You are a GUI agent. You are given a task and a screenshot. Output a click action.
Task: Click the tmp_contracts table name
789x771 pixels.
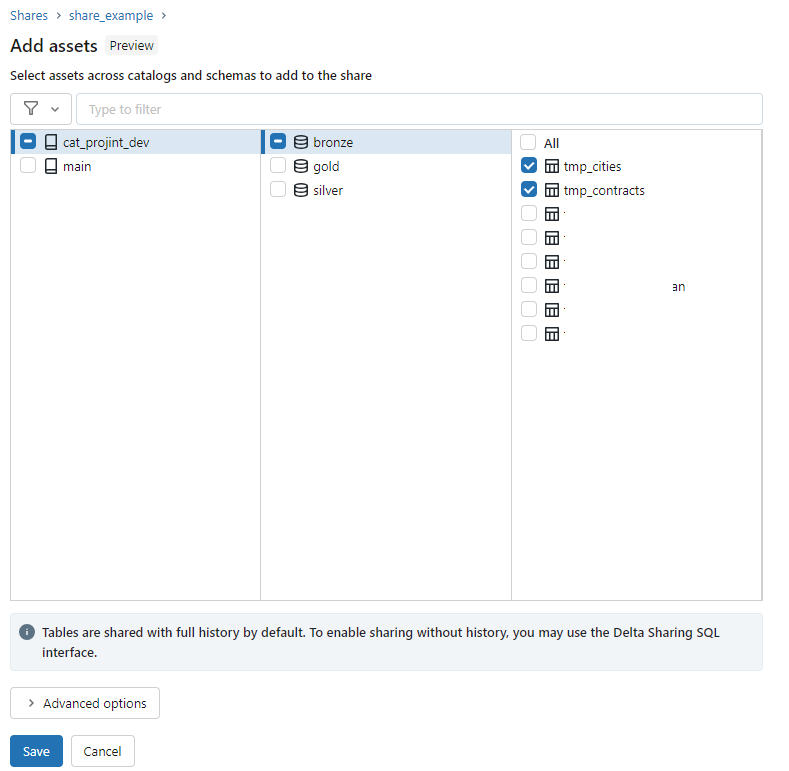tap(604, 191)
